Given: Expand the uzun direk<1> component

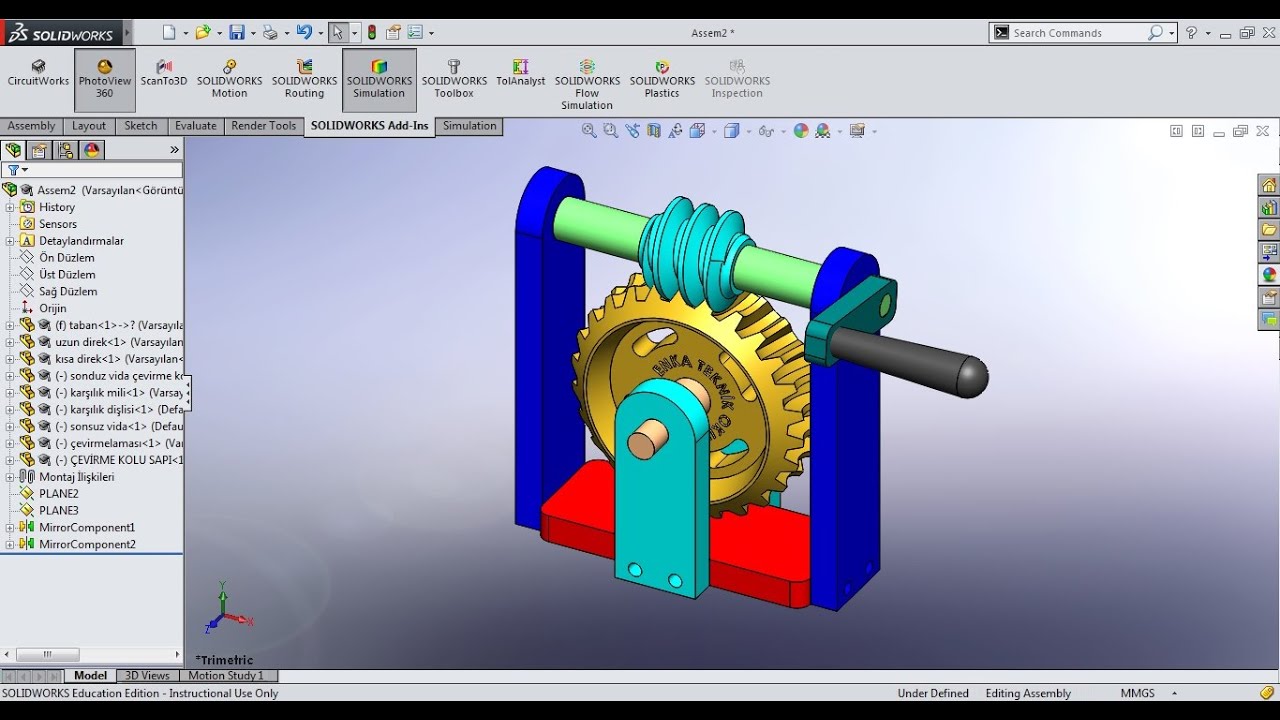Looking at the screenshot, I should point(10,342).
